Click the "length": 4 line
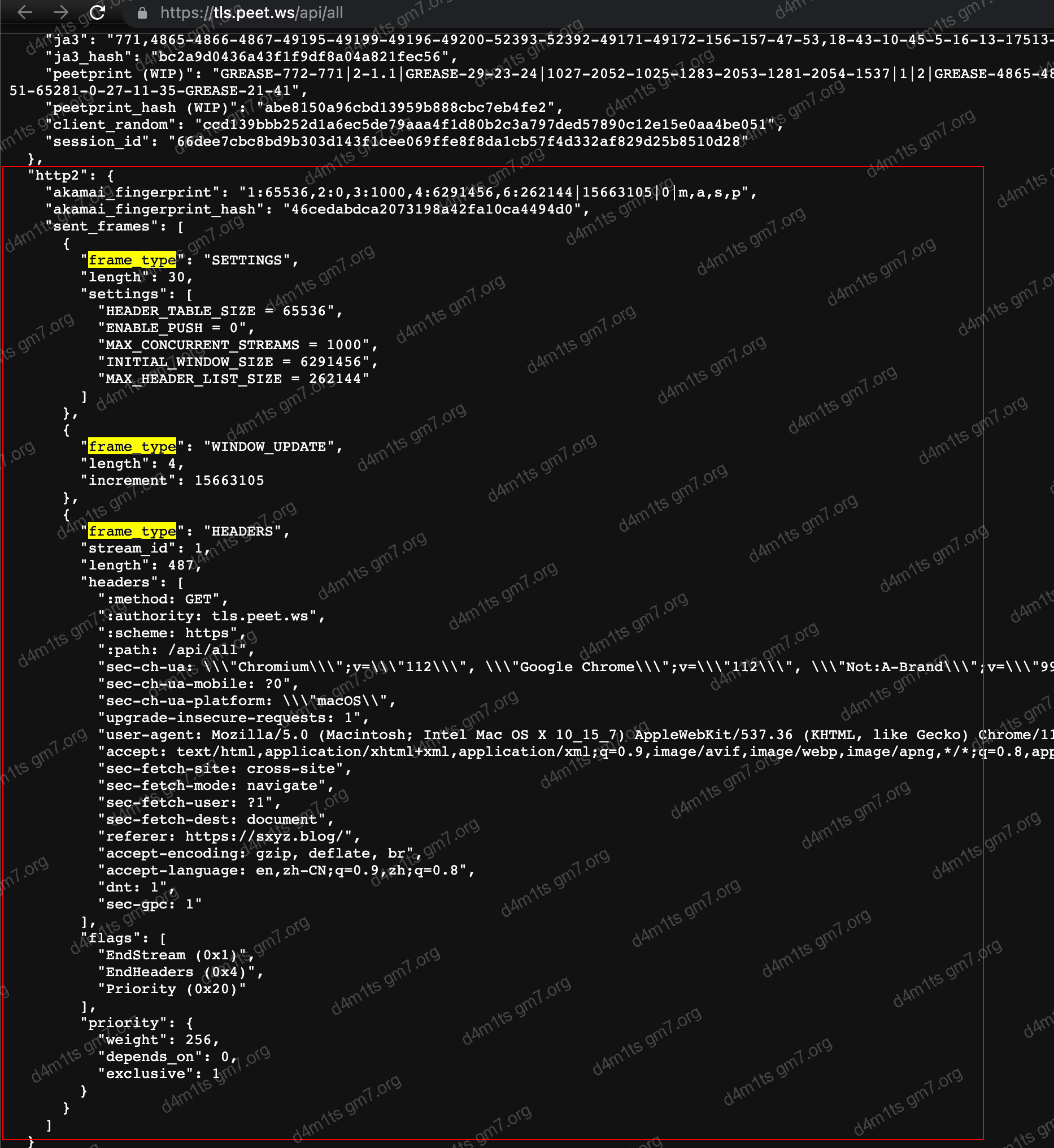 pos(132,464)
